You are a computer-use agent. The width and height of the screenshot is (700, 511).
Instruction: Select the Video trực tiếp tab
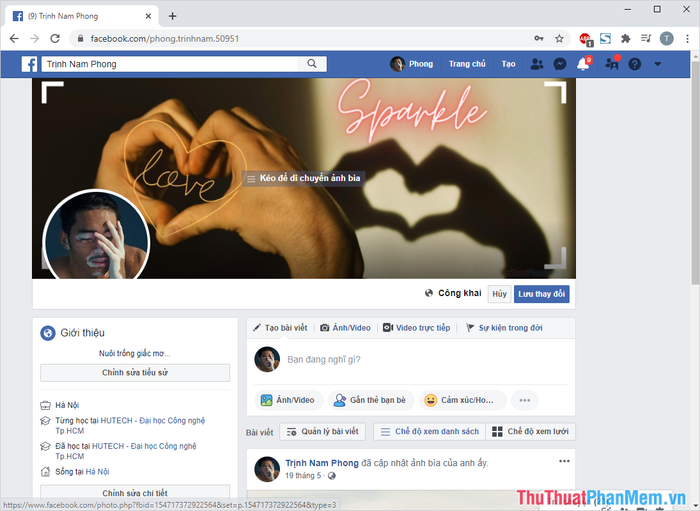pyautogui.click(x=417, y=328)
